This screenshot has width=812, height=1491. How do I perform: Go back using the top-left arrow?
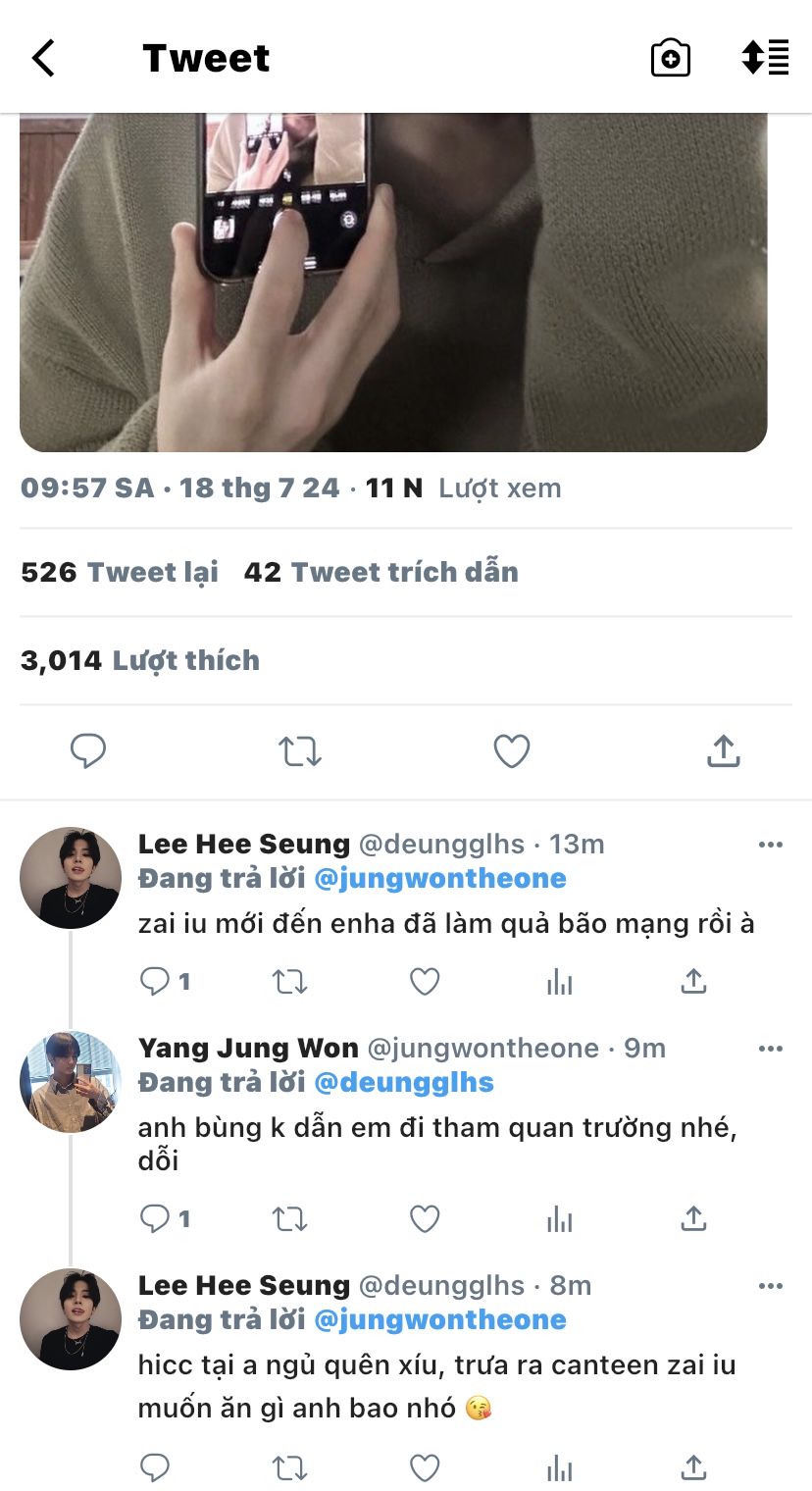coord(43,58)
